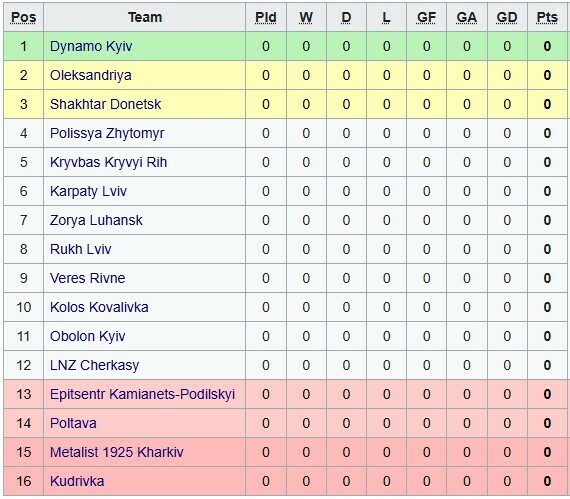Click the Shakhtar Donetsk link

click(x=105, y=104)
